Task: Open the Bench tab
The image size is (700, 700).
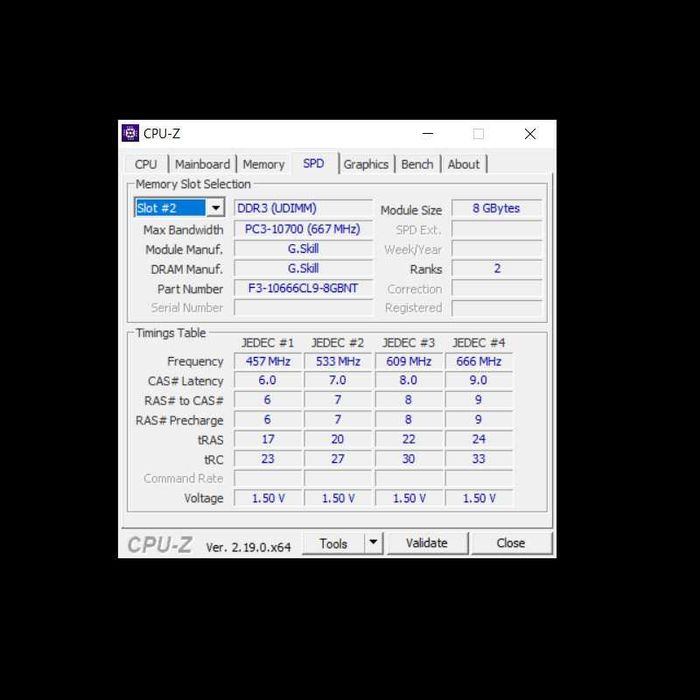Action: pos(417,164)
